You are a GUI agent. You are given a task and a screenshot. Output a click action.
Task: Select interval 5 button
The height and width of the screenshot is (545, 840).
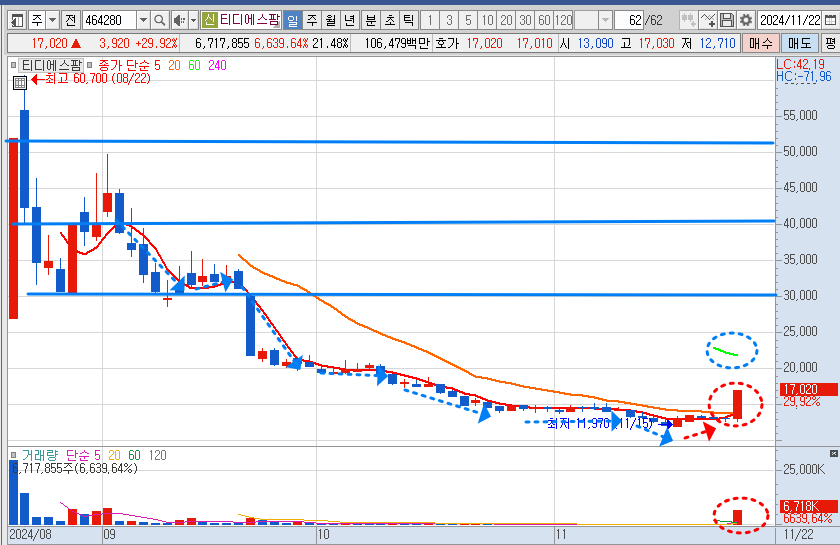468,20
